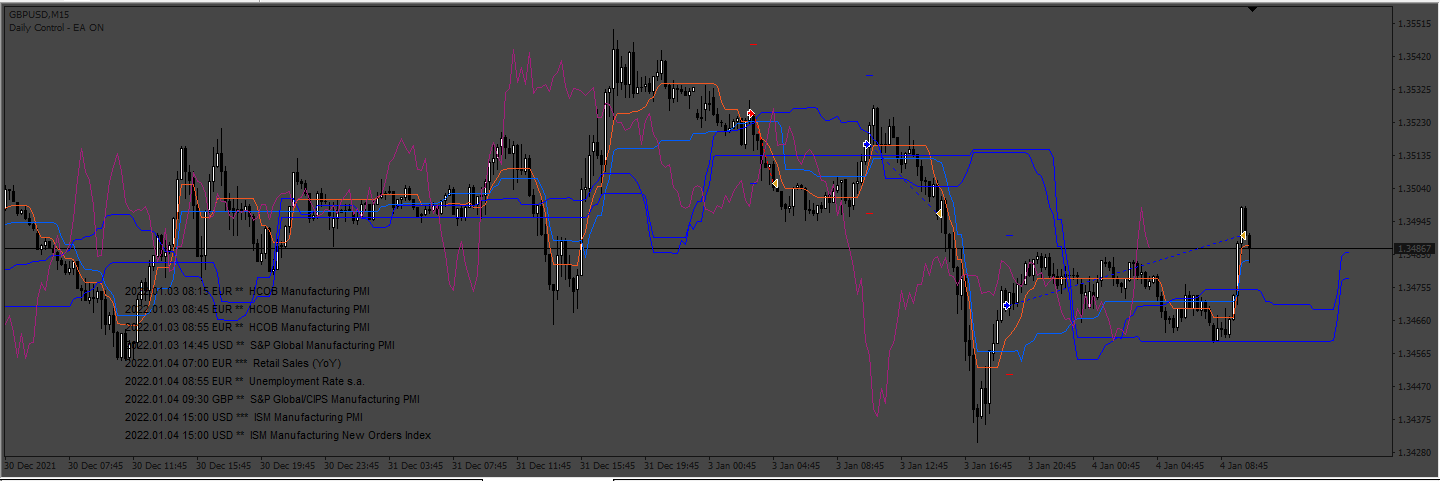The image size is (1440, 481).
Task: Click the yellow close arrow at 4 Jan 08:45
Action: [x=1243, y=237]
